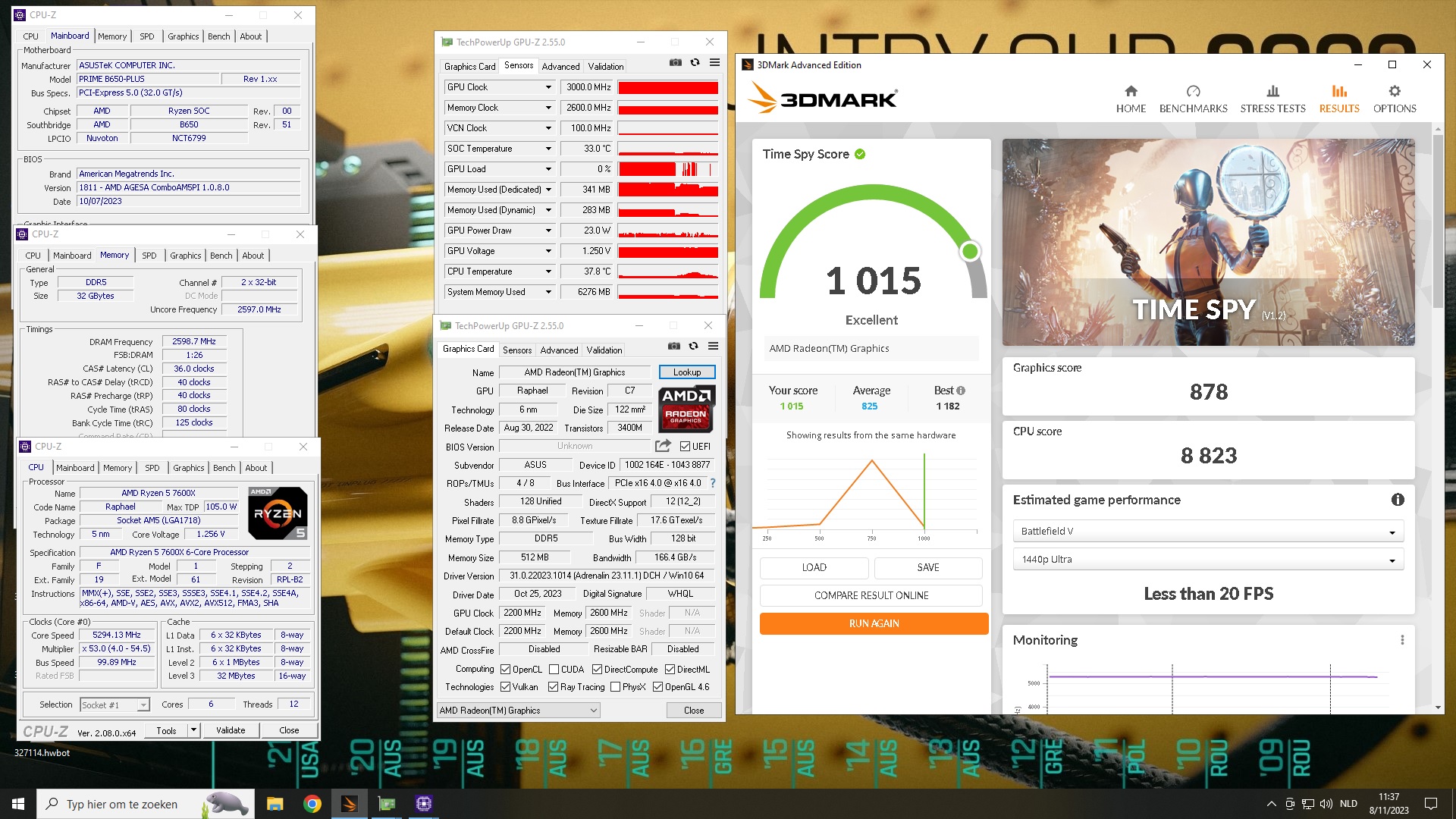Open Google Chrome from the taskbar

312,804
